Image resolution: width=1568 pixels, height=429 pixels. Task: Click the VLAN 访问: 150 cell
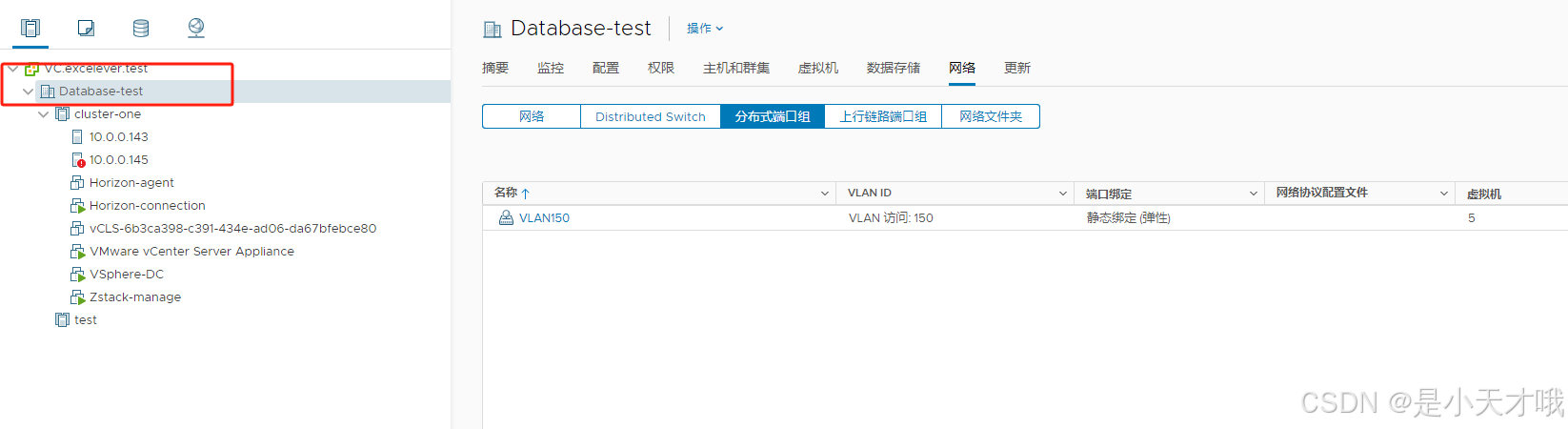coord(891,218)
